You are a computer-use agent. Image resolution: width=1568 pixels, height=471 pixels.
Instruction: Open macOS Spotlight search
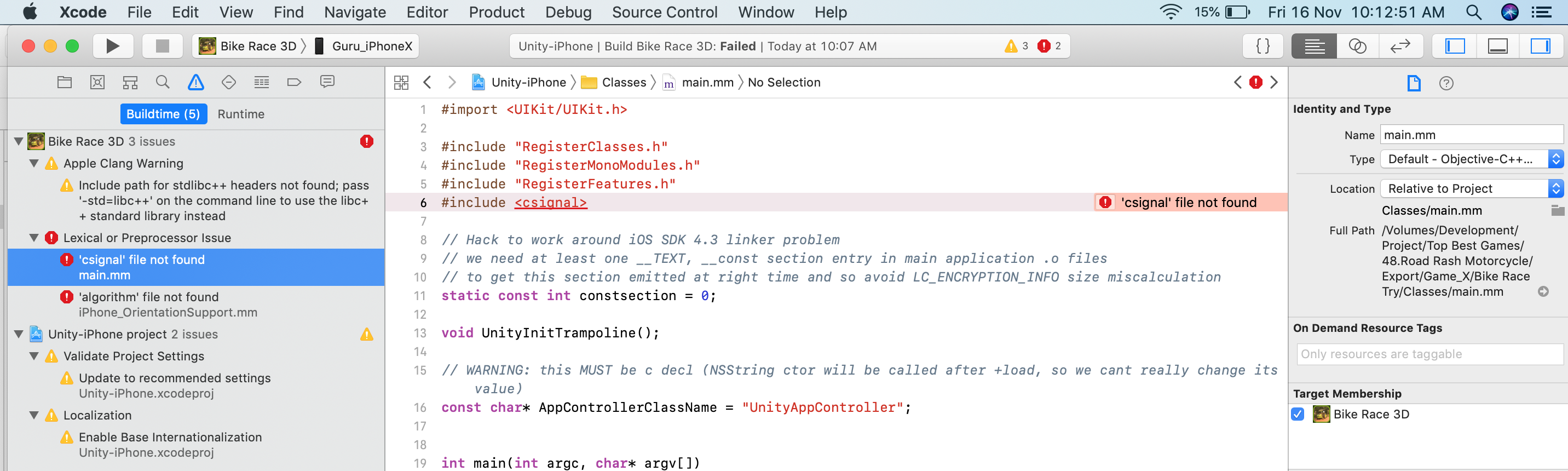(1473, 12)
